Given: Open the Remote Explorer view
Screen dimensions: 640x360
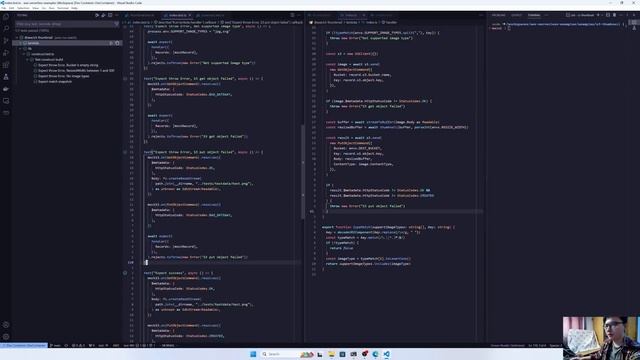Looking at the screenshot, I should pyautogui.click(x=6, y=100).
